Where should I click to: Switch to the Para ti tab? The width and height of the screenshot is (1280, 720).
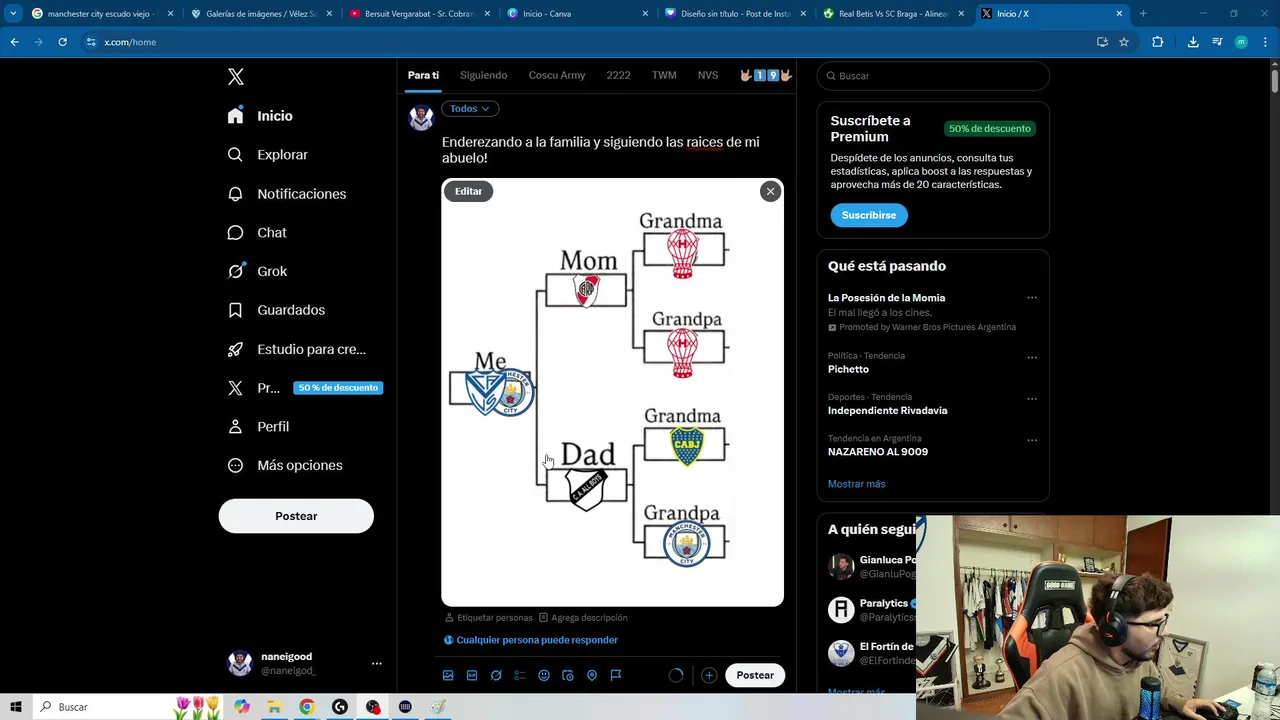[423, 75]
